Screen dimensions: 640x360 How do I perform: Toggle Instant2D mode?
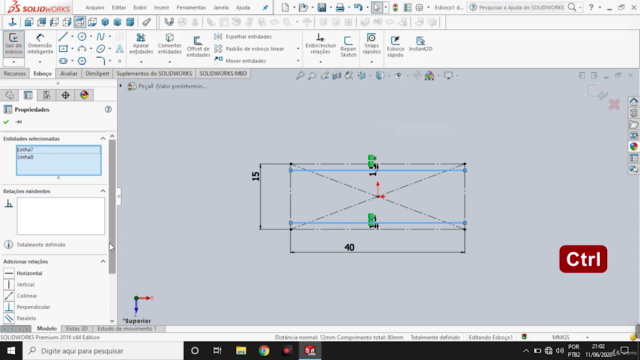pyautogui.click(x=420, y=44)
